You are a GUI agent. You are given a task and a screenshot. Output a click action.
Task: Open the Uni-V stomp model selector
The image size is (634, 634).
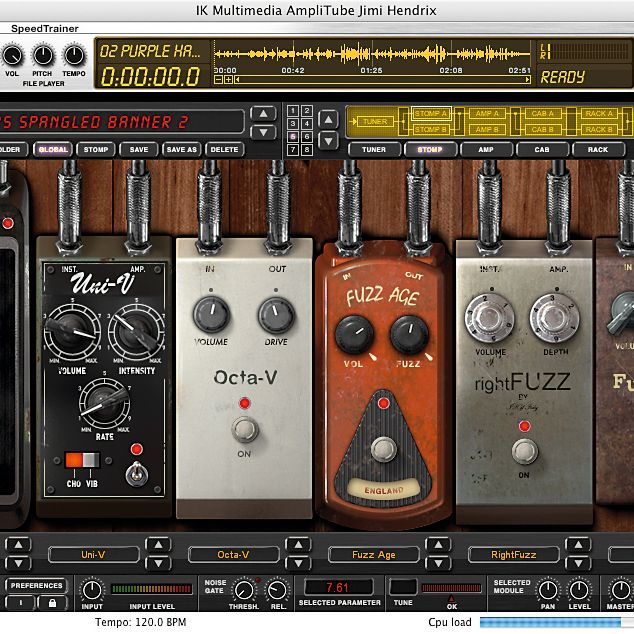click(x=93, y=554)
